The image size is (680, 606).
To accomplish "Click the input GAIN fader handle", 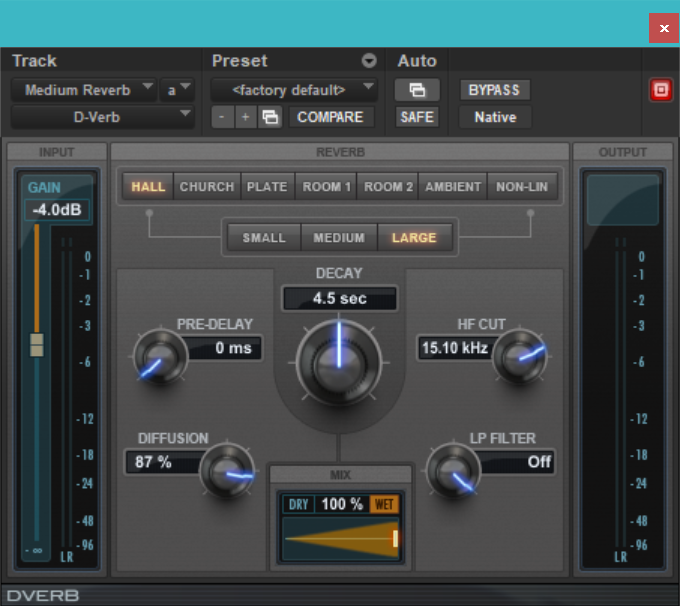I will pos(37,345).
